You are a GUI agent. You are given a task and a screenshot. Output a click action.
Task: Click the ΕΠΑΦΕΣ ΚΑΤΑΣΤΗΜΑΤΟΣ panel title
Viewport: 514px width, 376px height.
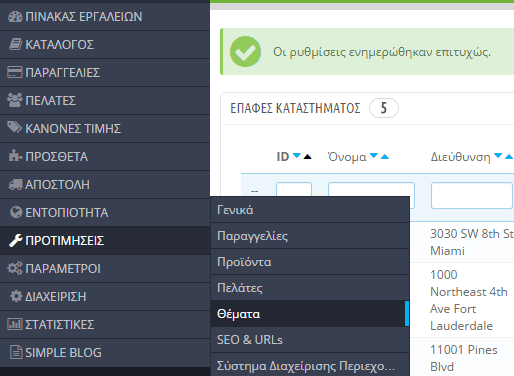pyautogui.click(x=295, y=108)
